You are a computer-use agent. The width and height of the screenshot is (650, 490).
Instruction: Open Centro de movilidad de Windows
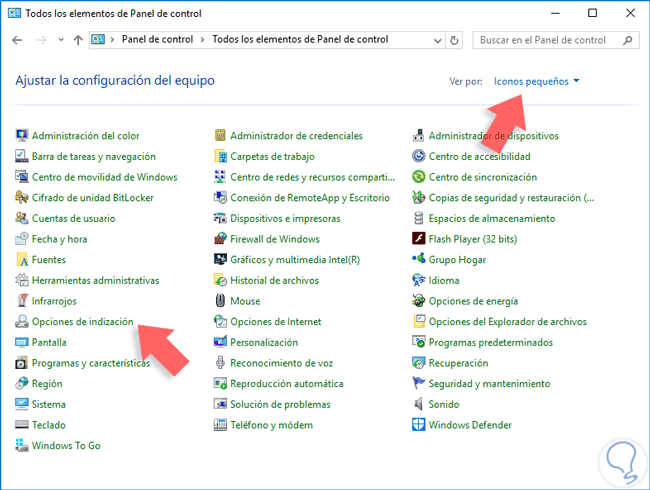[x=104, y=177]
